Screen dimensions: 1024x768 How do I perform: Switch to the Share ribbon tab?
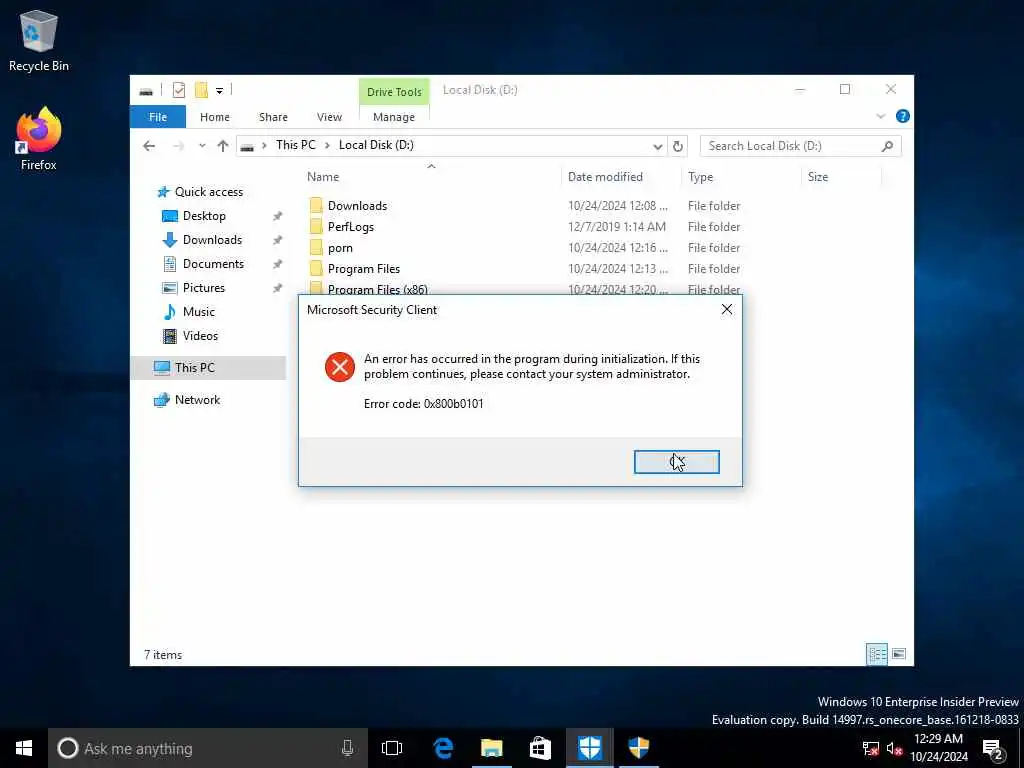(273, 117)
